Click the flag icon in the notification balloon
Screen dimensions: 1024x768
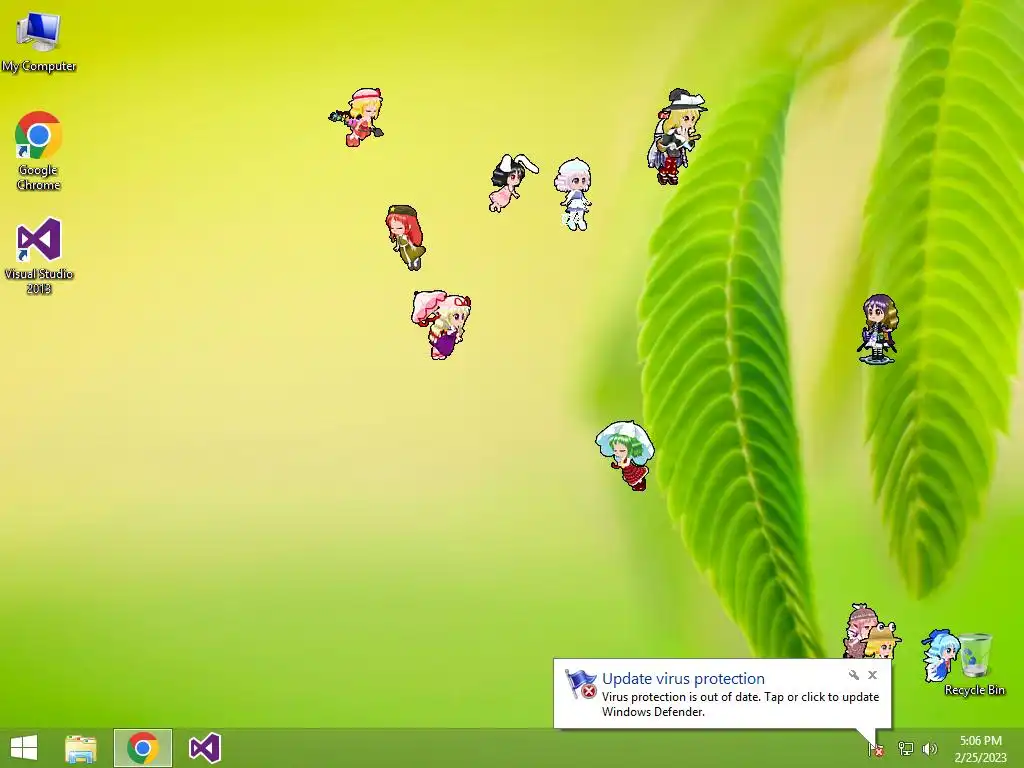click(x=580, y=684)
